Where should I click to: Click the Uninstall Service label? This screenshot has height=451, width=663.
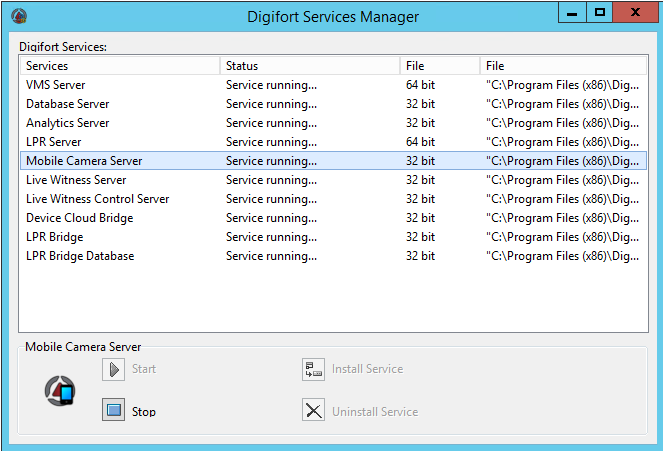click(x=375, y=412)
